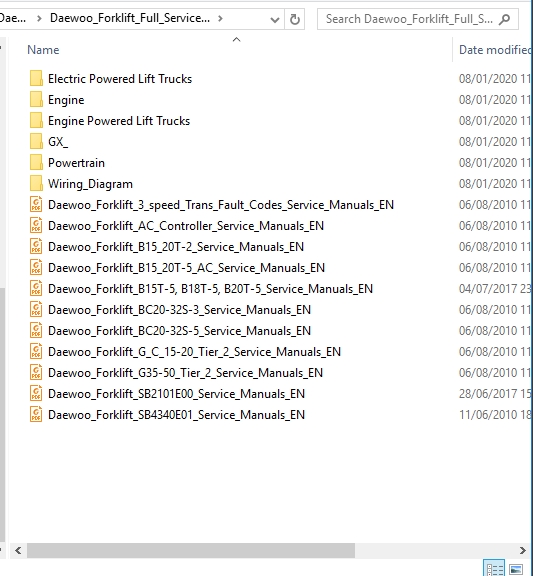Select the Wiring_Diagram folder name
The width and height of the screenshot is (533, 576).
[x=90, y=184]
